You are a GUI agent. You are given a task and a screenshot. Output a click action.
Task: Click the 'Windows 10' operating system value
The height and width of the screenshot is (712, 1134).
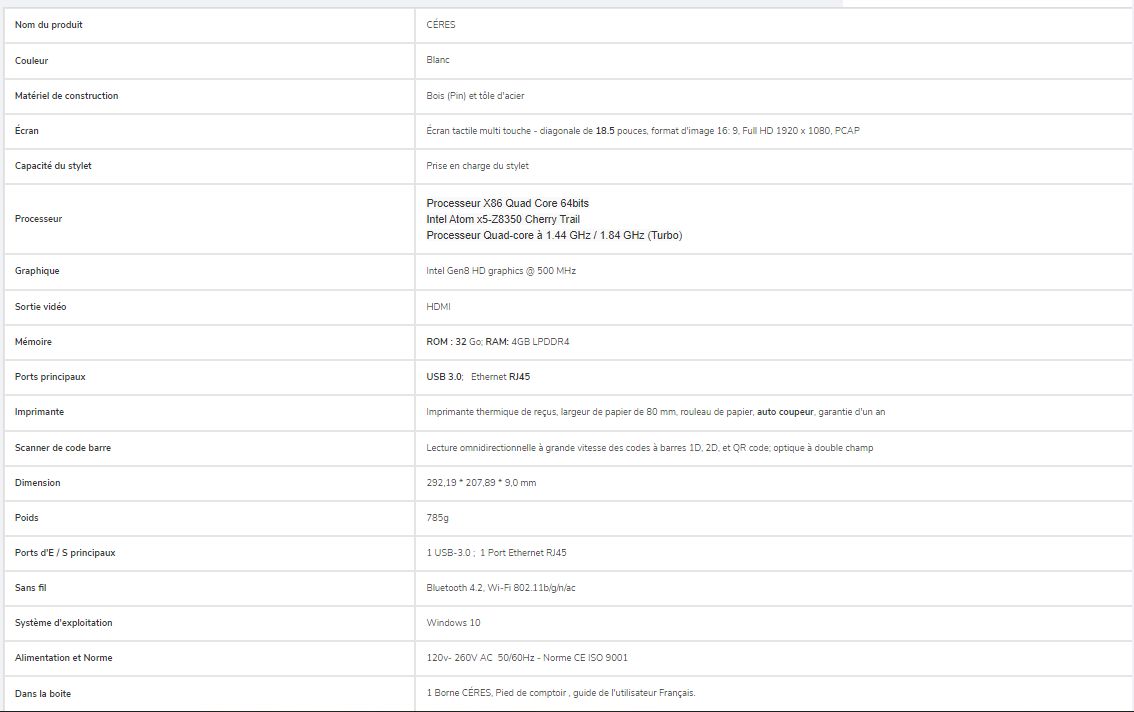[x=453, y=623]
